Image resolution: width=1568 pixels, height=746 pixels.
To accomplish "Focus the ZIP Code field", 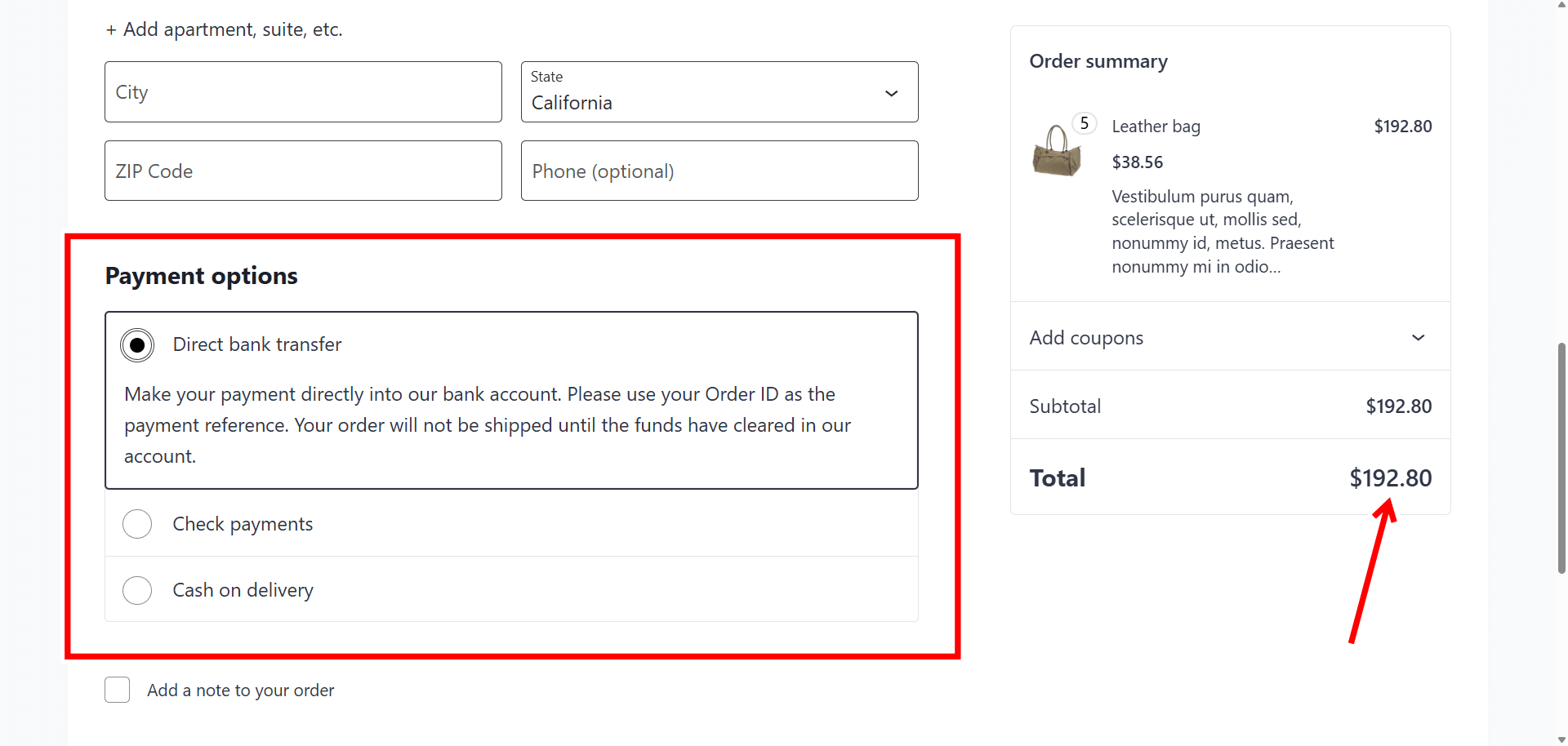I will point(303,171).
